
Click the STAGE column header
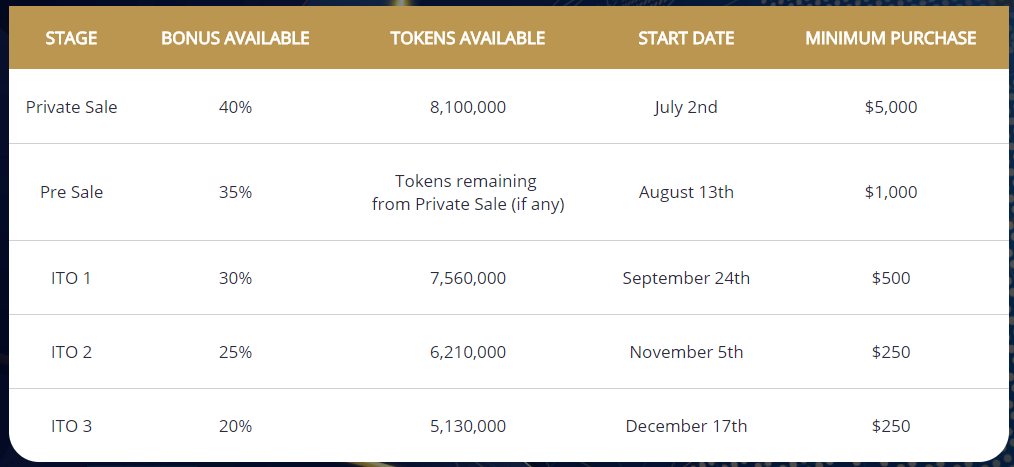point(71,38)
